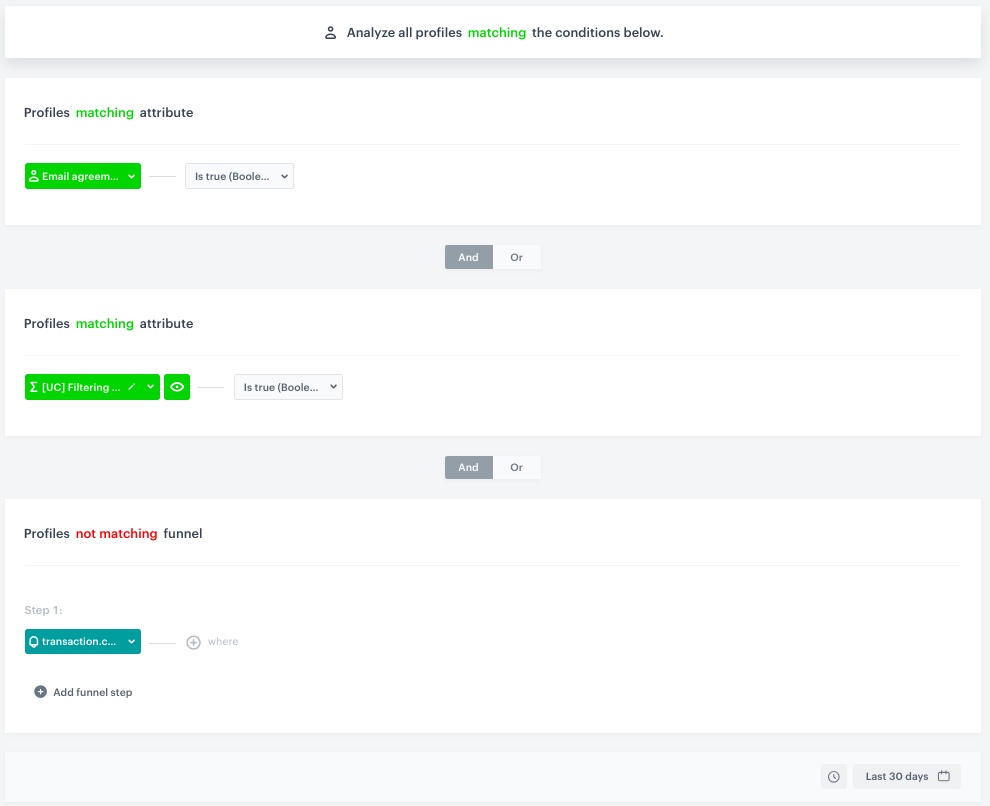The image size is (990, 806).
Task: Switch the first condition operator to Or
Action: tap(518, 257)
